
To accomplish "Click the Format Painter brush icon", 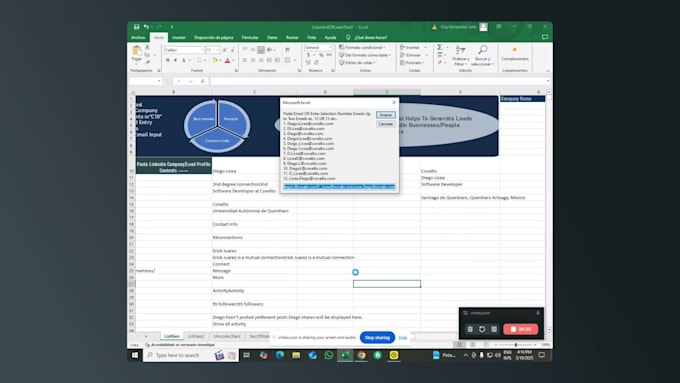I will click(147, 62).
